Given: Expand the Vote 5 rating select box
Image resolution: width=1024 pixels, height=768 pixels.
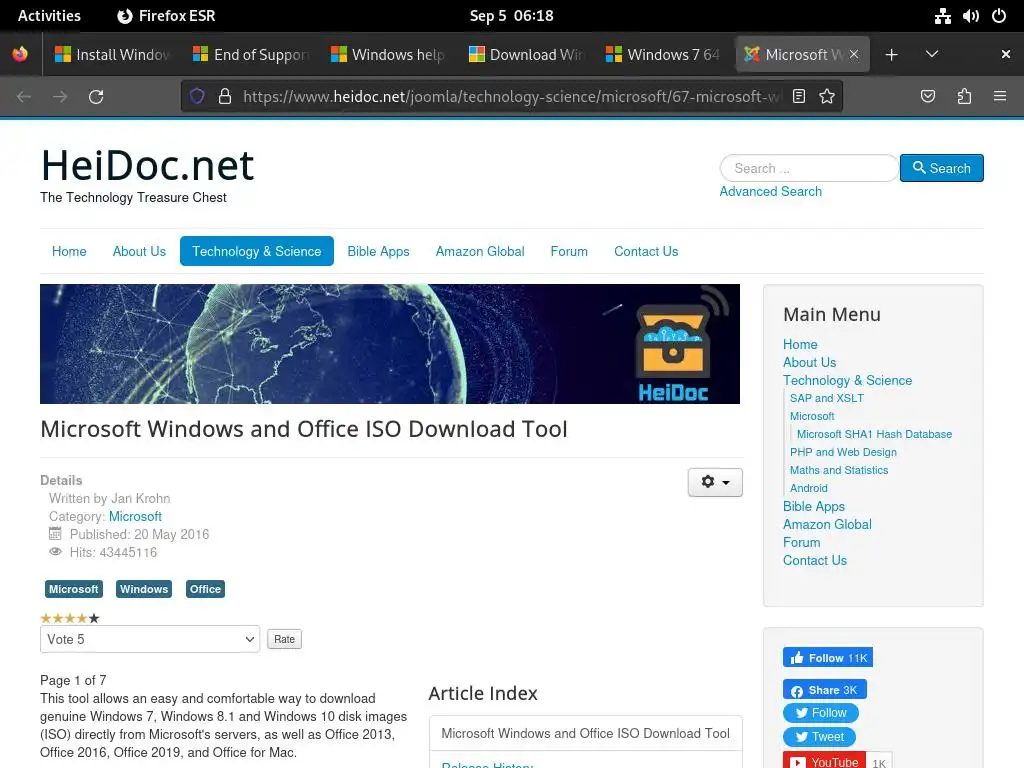Looking at the screenshot, I should pyautogui.click(x=150, y=639).
